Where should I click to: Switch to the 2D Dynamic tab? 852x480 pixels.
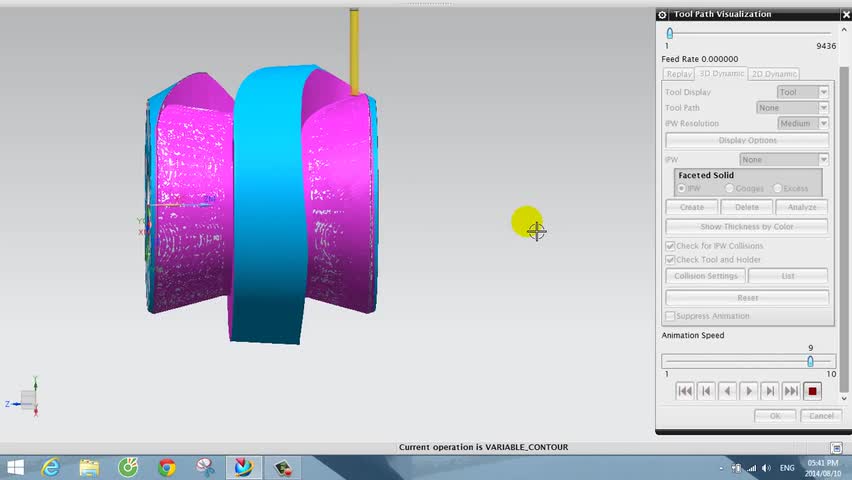tap(774, 74)
